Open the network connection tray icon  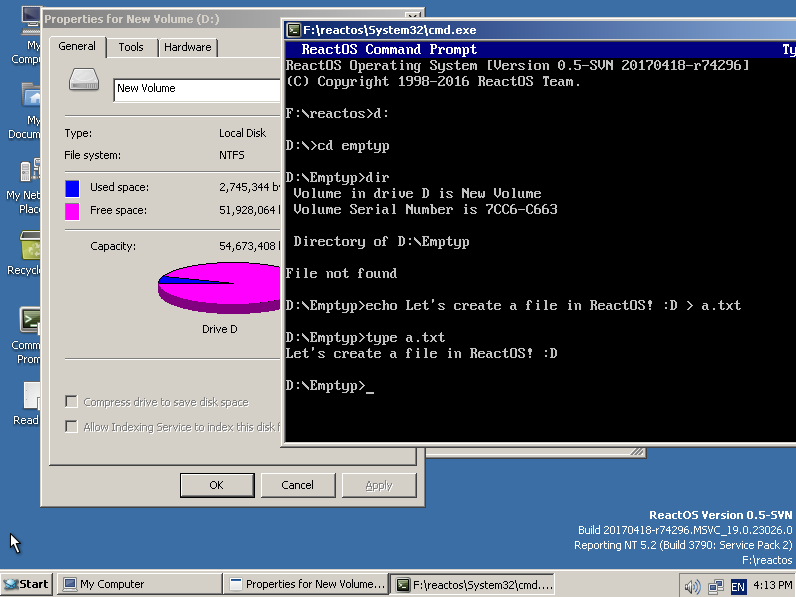pyautogui.click(x=716, y=586)
